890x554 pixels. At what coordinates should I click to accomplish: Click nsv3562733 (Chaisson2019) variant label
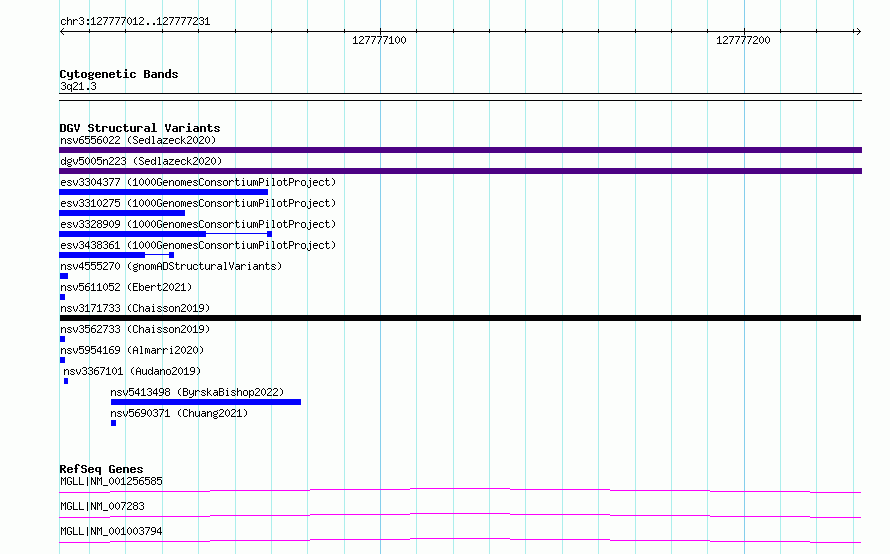click(135, 329)
